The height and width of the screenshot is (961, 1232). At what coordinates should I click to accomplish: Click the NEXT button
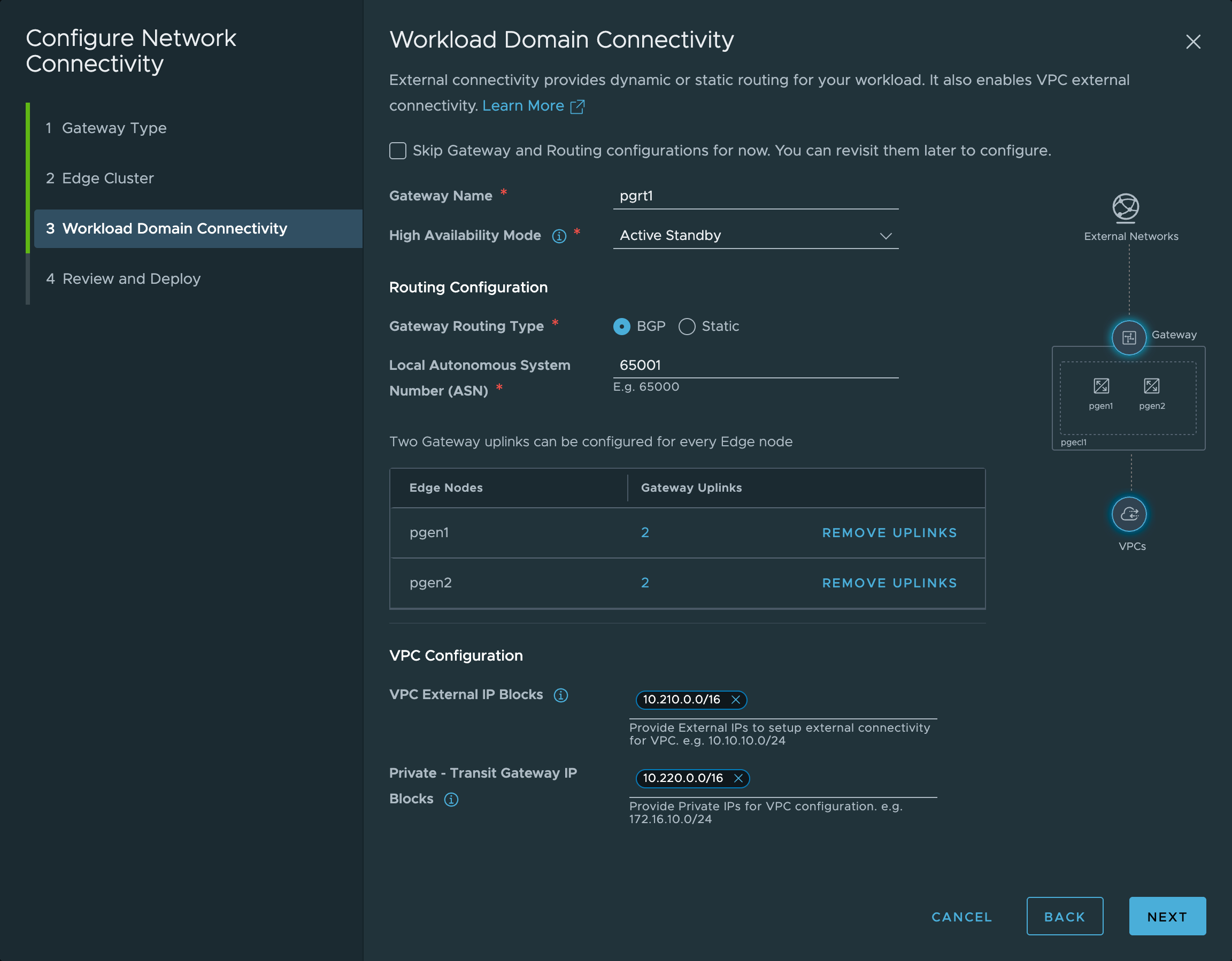tap(1167, 916)
